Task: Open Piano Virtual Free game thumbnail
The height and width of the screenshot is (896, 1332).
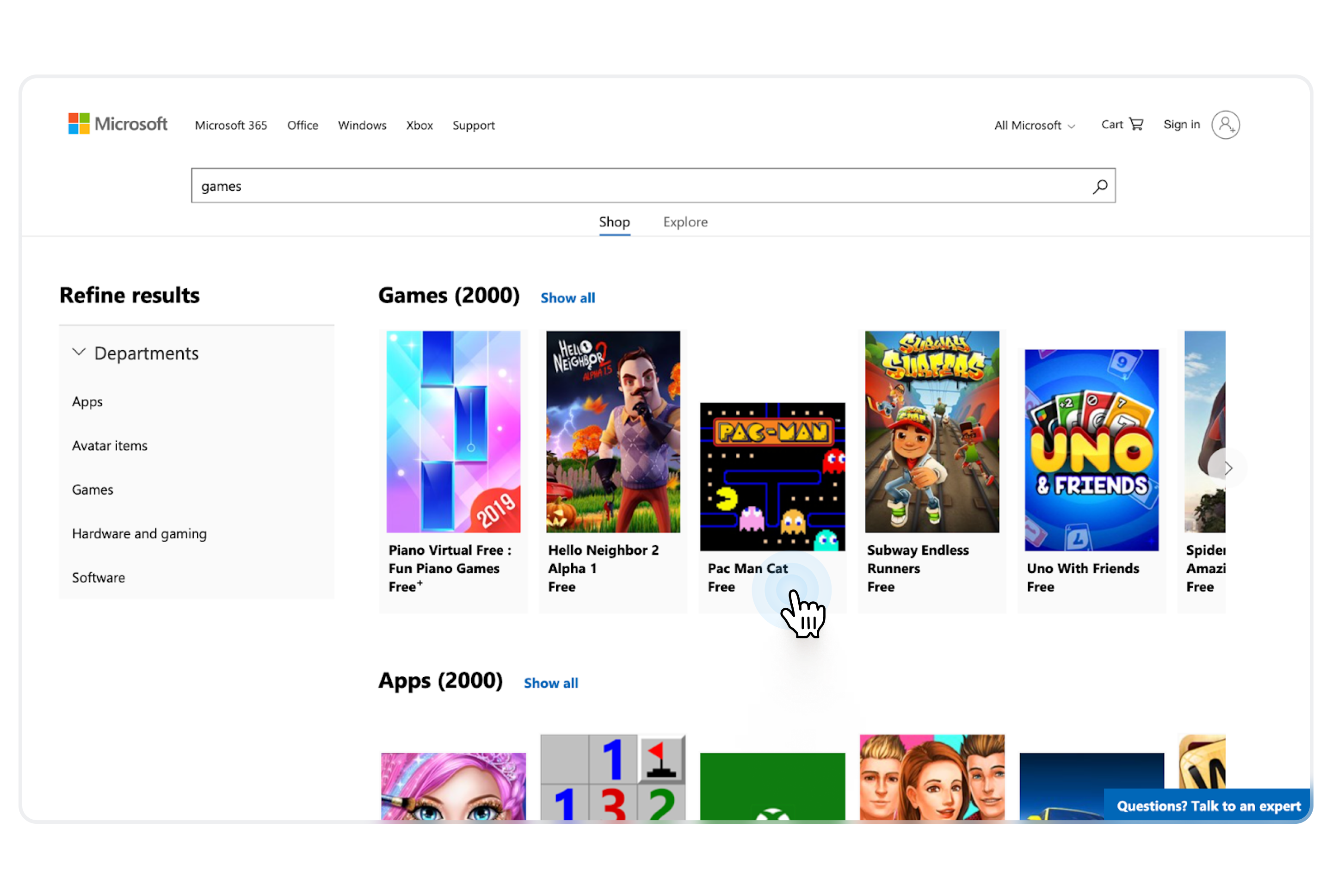Action: click(454, 432)
